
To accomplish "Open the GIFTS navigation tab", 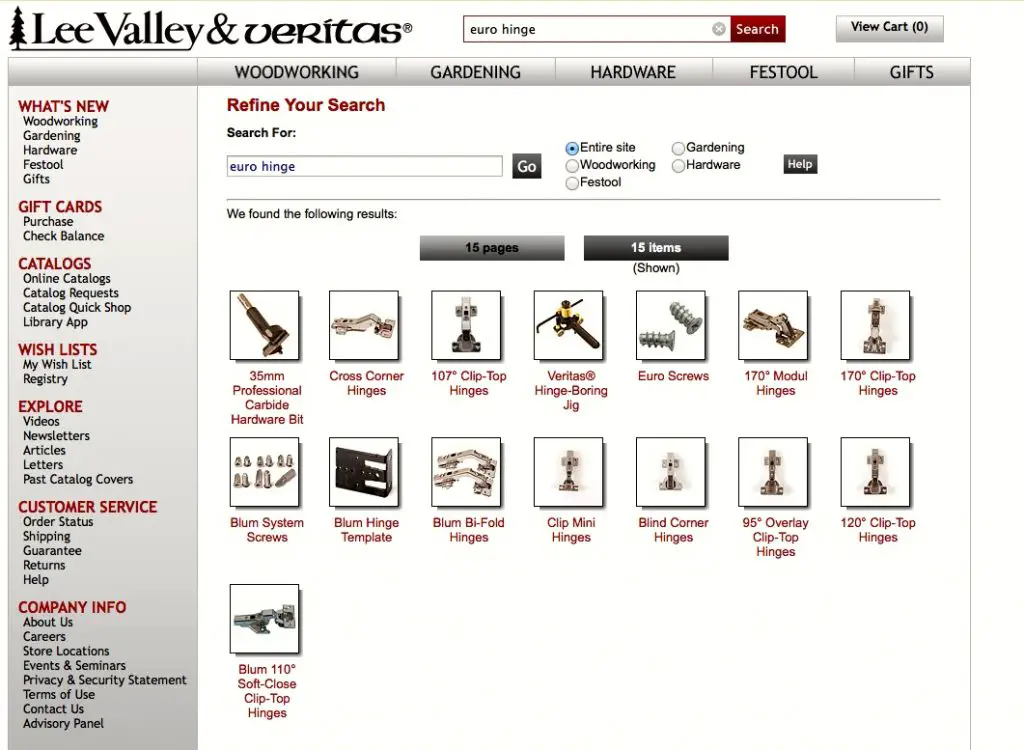I will (912, 72).
